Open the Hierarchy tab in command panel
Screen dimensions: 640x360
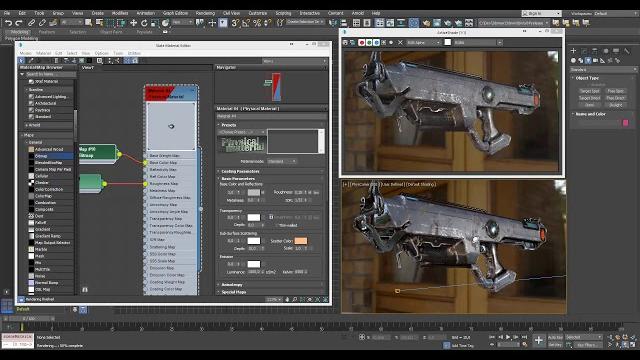595,51
